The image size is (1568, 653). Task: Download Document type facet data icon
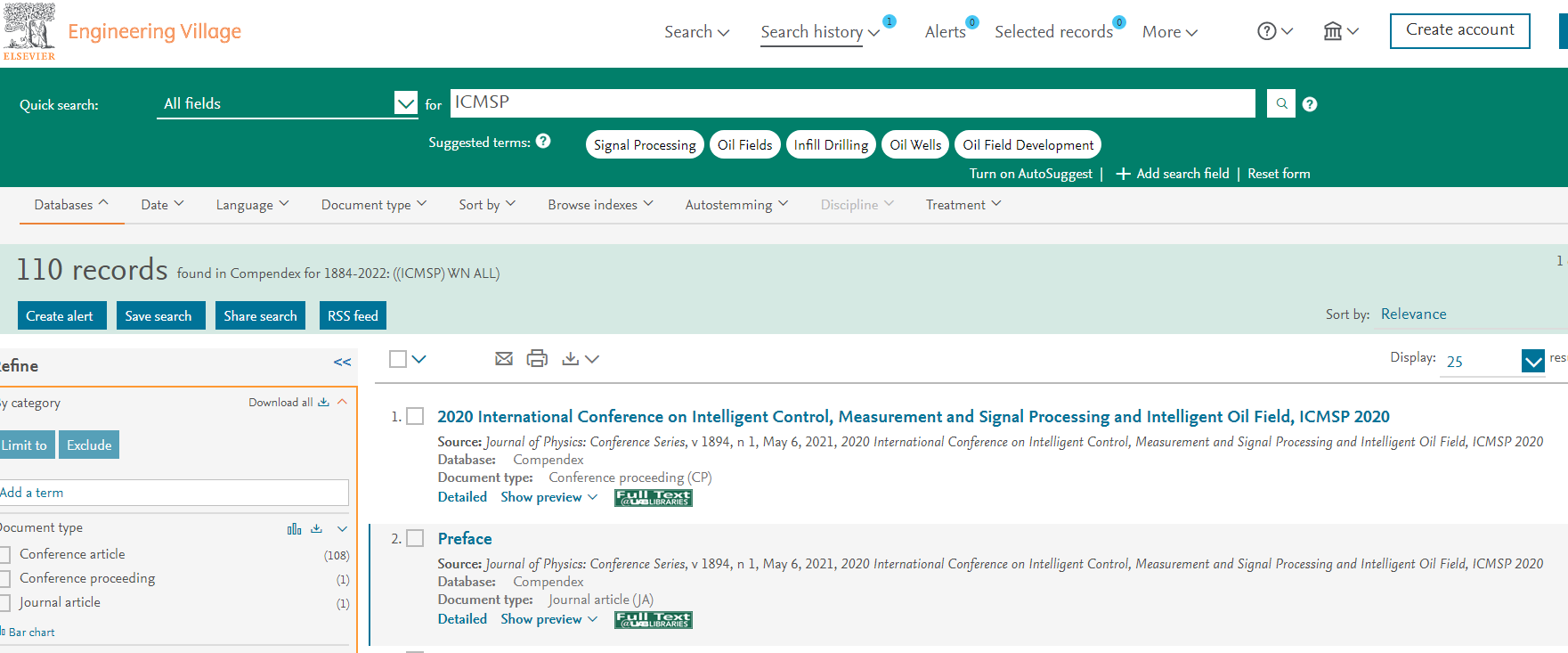click(316, 528)
